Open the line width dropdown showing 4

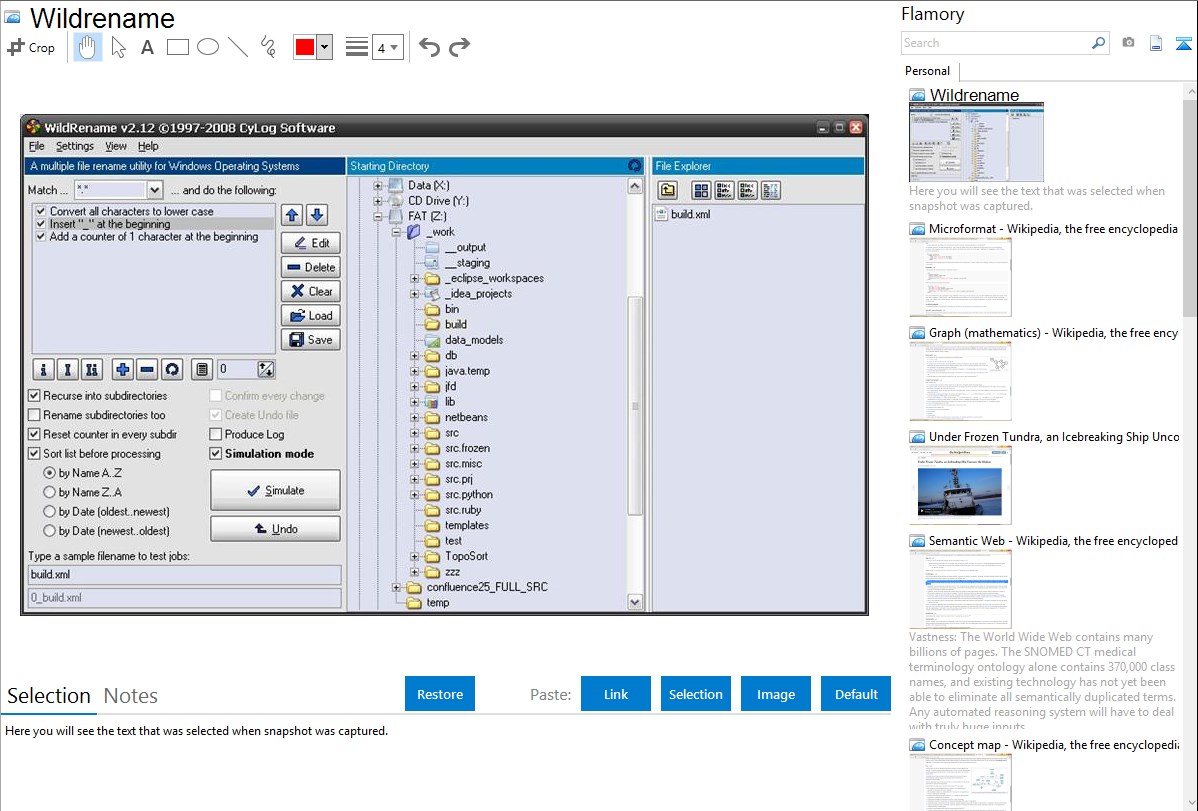[387, 47]
